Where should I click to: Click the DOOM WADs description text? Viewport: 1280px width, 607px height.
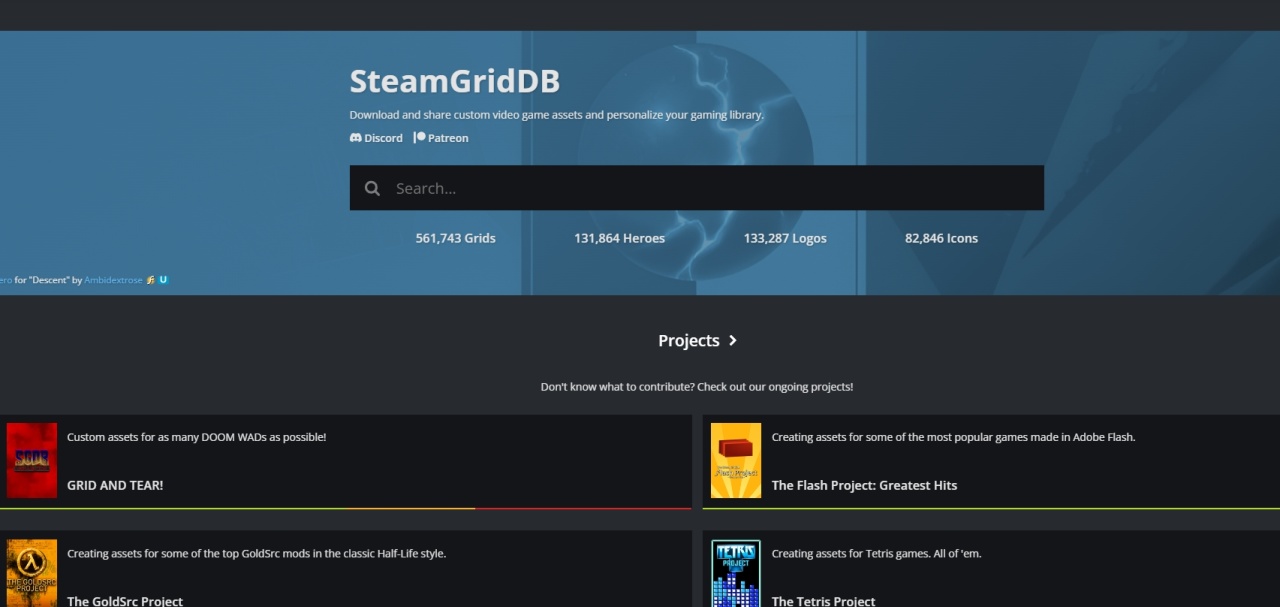pos(196,437)
